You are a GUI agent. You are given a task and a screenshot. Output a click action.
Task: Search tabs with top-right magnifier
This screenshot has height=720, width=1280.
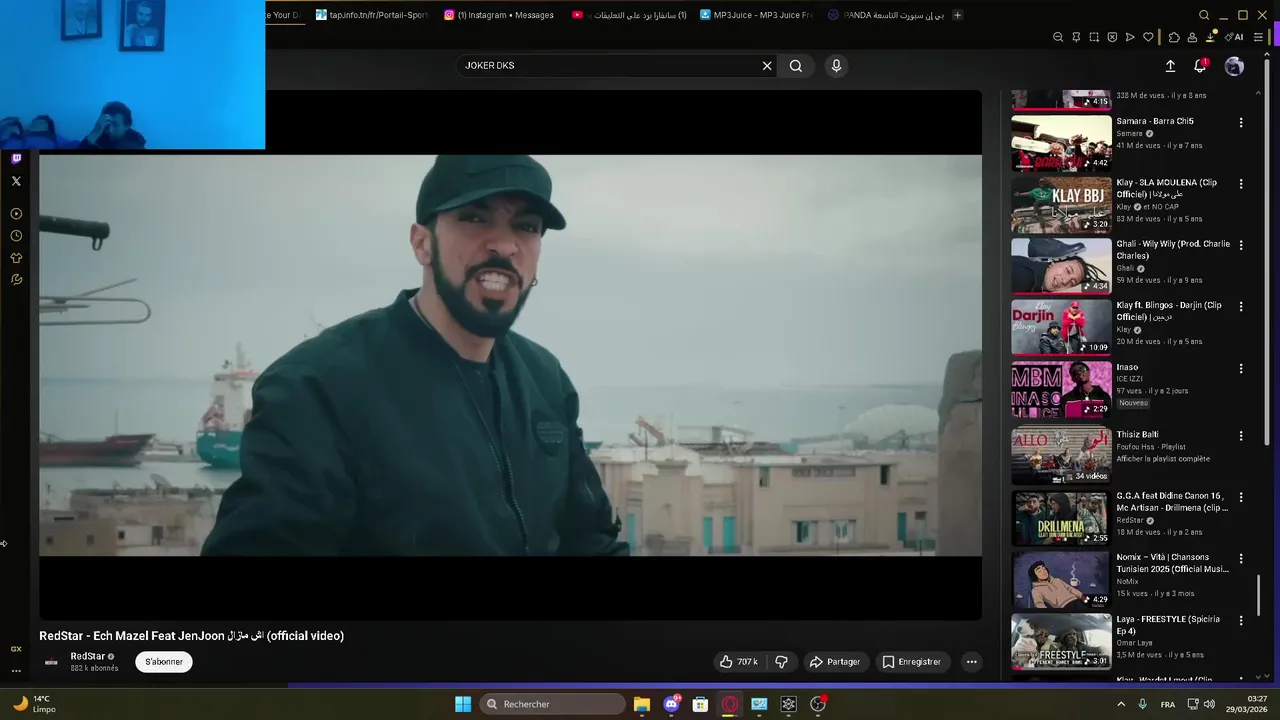pos(1204,15)
